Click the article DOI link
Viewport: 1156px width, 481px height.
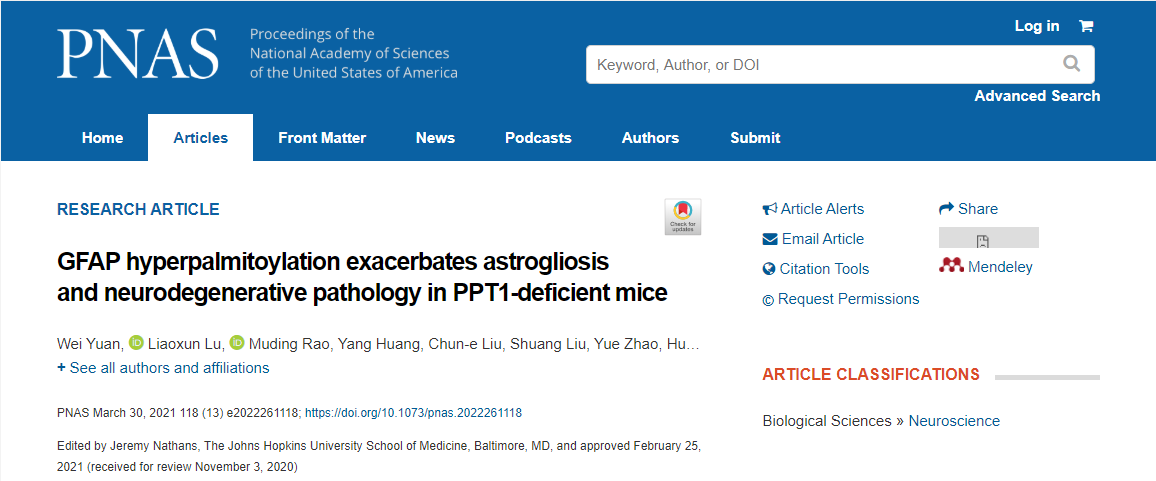coord(413,413)
